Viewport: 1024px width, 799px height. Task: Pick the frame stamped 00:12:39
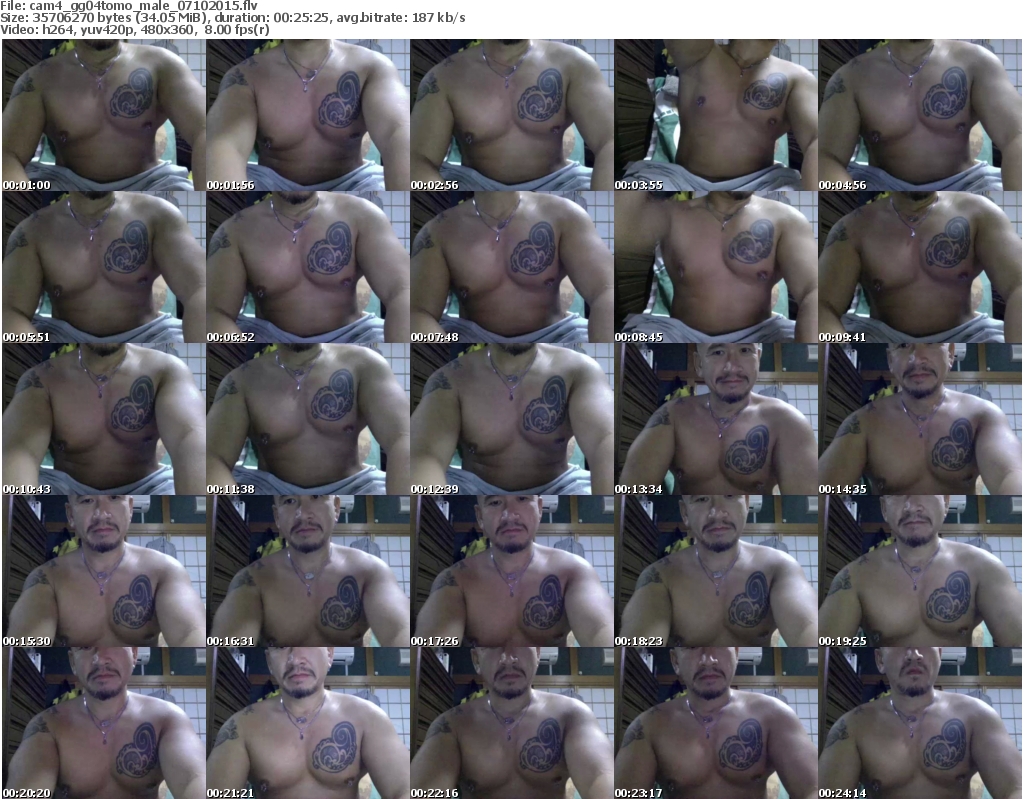(x=512, y=419)
